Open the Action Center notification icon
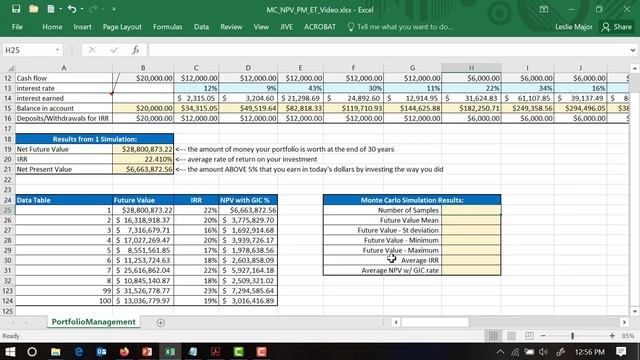Screen dimensions: 640x360 pos(621,351)
